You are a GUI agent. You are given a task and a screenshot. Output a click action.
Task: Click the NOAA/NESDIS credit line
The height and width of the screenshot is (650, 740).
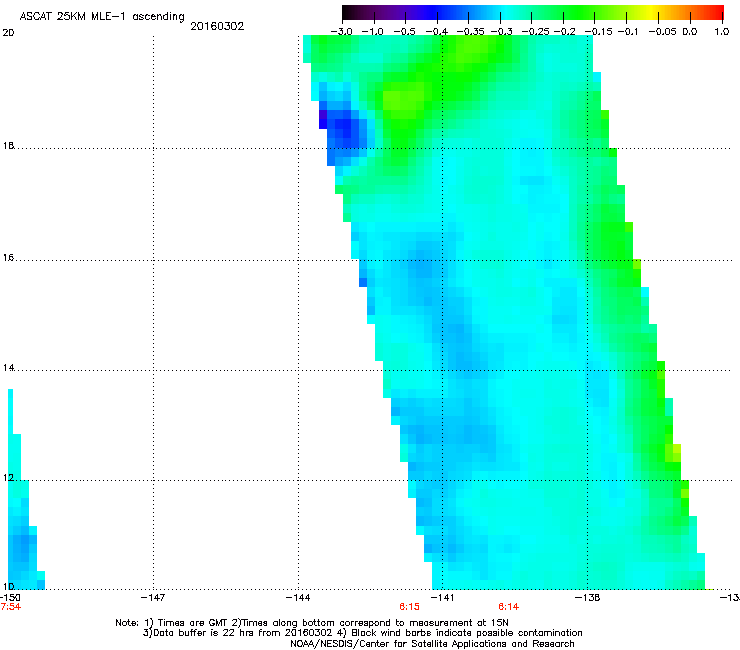click(432, 644)
